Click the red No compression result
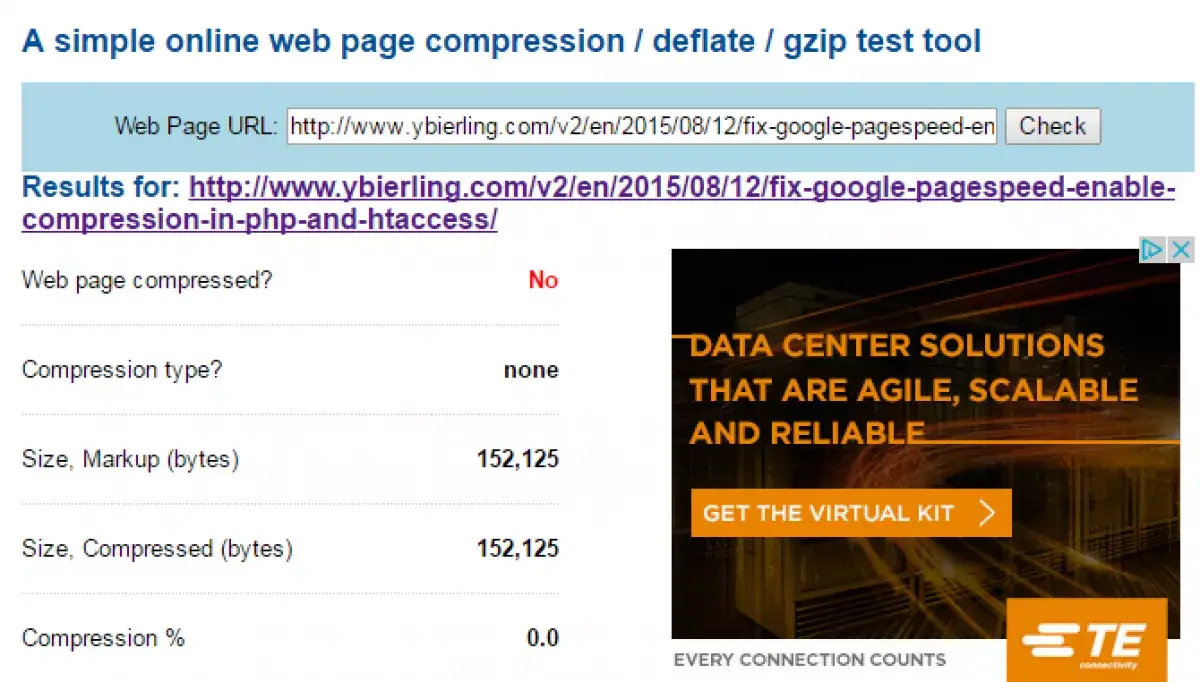Viewport: 1200px width, 682px height. coord(543,280)
